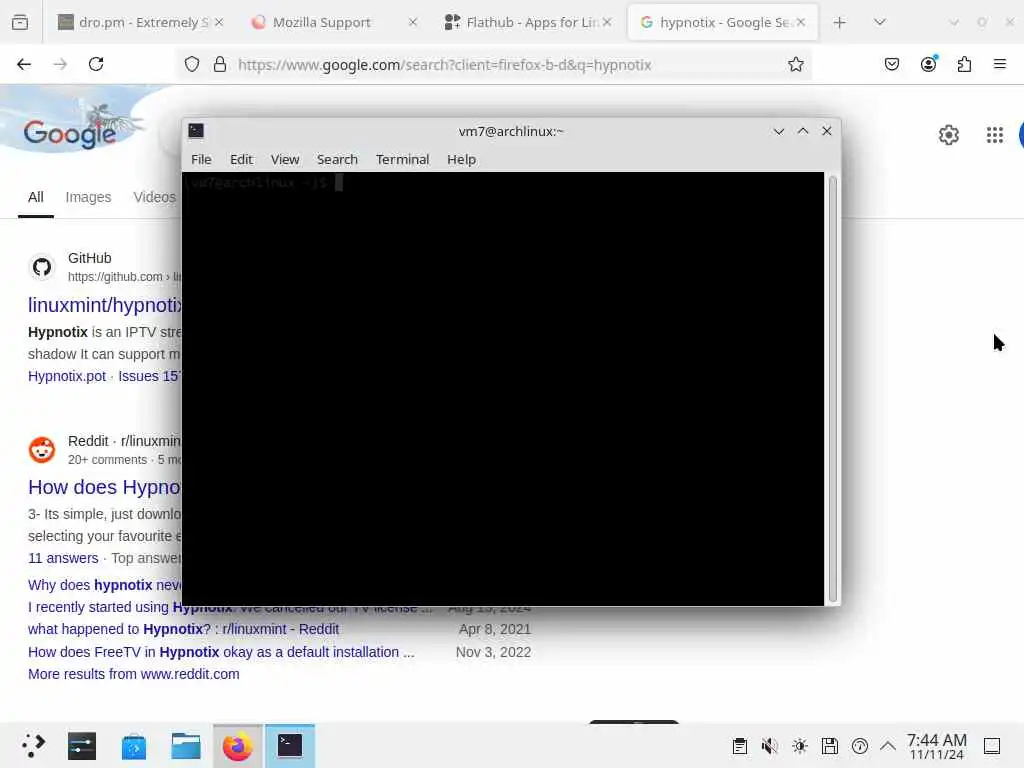1024x768 pixels.
Task: Open the Pocket save icon
Action: 891,64
